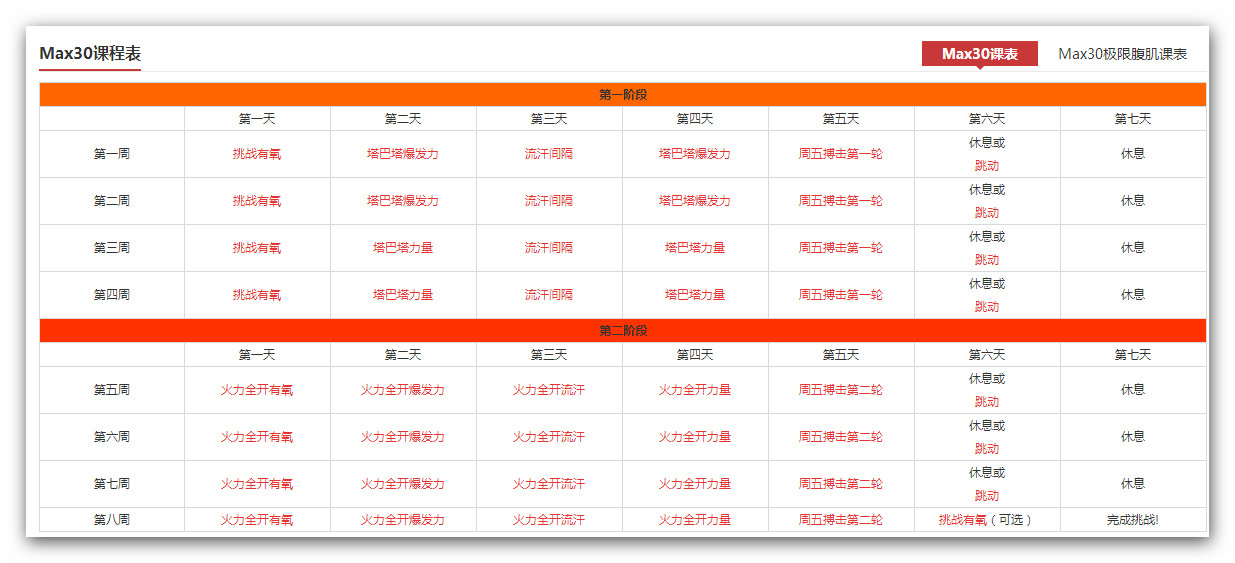1235x563 pixels.
Task: Open 火力全开力量 in the 第六周 row
Action: click(x=695, y=437)
